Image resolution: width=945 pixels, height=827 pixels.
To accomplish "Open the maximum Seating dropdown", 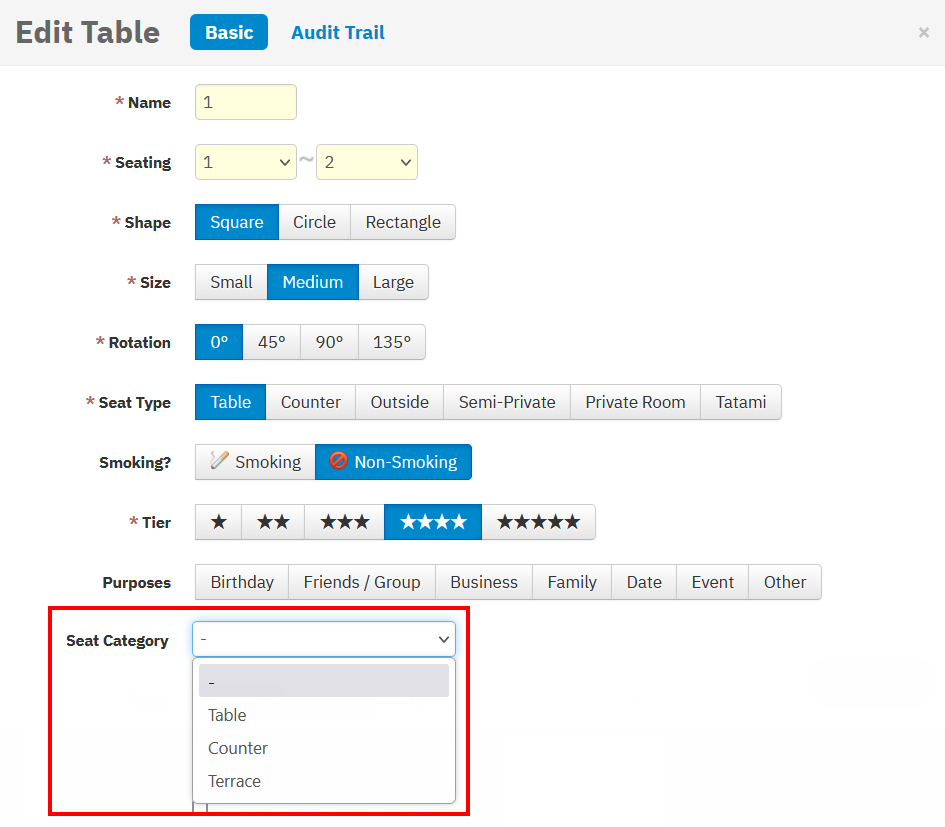I will pos(367,162).
